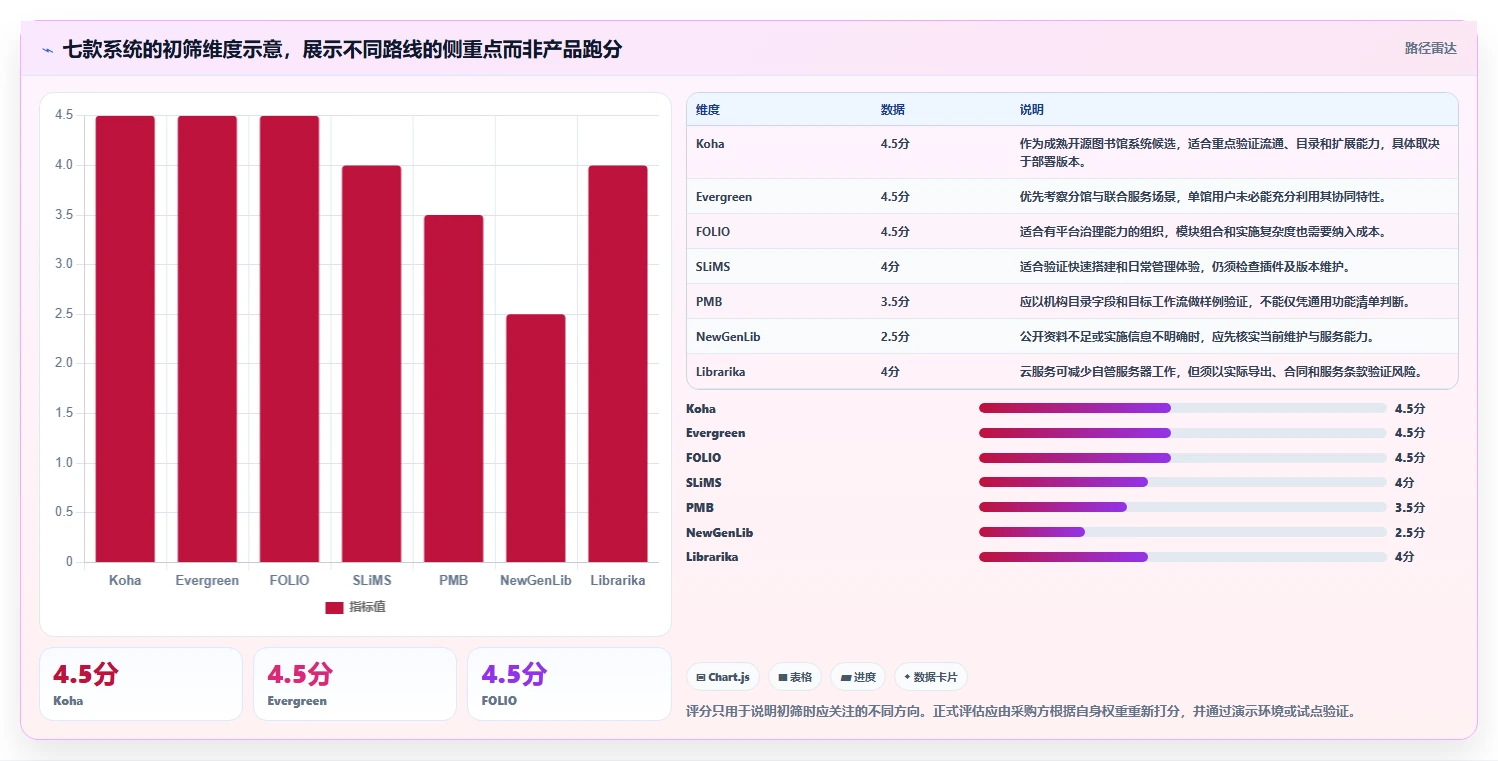This screenshot has height=761, width=1498.
Task: Select the FOLIO table row name
Action: [x=713, y=232]
